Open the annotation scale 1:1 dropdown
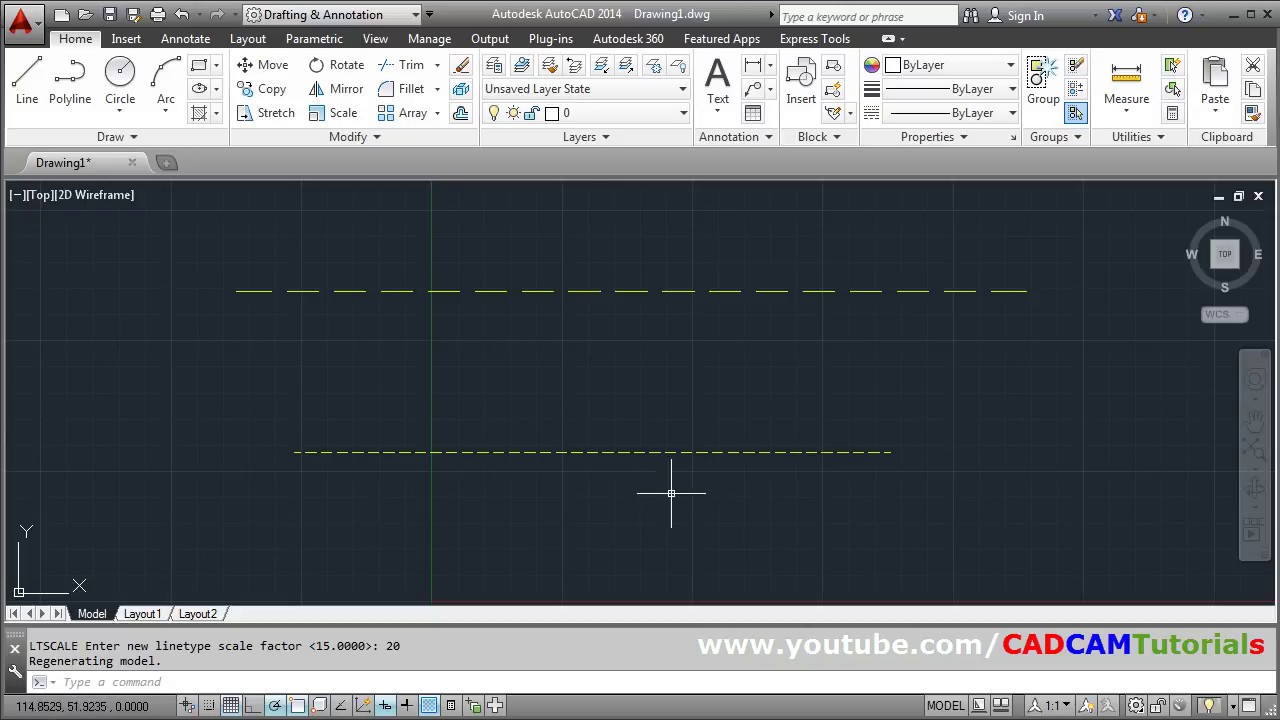The image size is (1280, 720). pos(1051,706)
